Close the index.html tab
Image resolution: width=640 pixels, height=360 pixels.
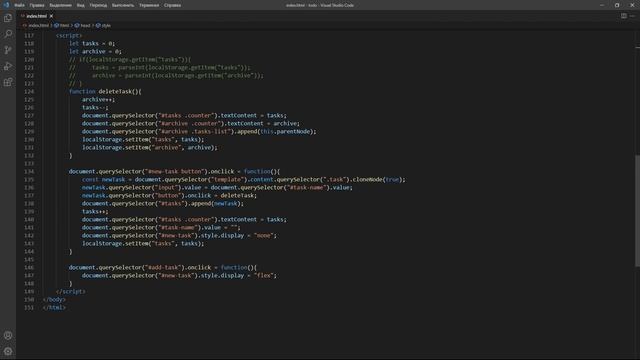pos(51,16)
